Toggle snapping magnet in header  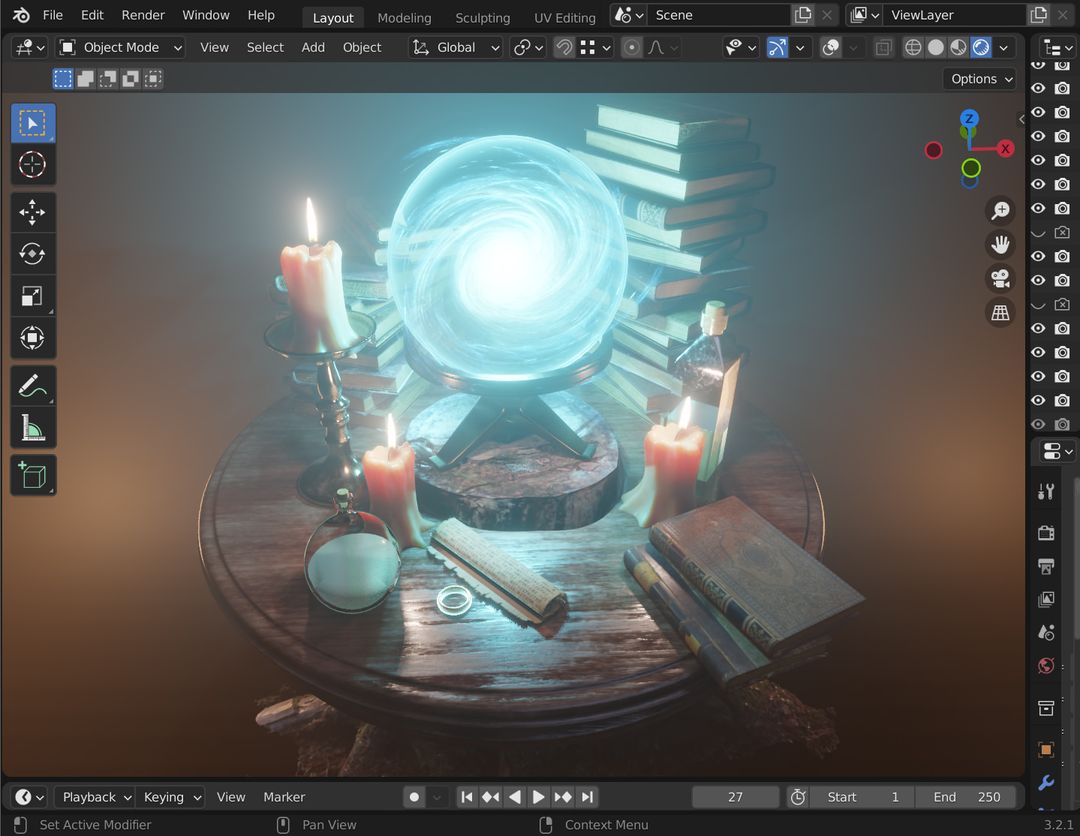click(565, 47)
